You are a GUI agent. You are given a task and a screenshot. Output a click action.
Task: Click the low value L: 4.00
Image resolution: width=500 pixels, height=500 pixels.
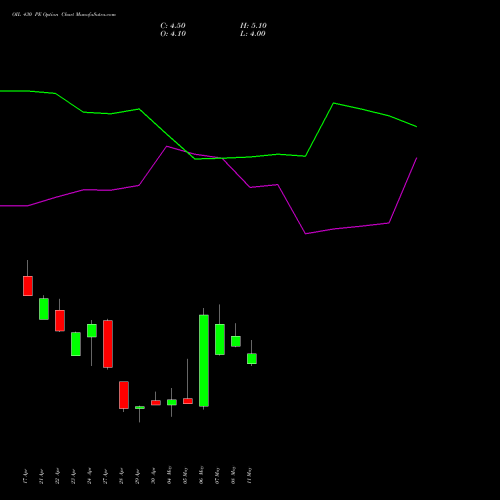(253, 34)
